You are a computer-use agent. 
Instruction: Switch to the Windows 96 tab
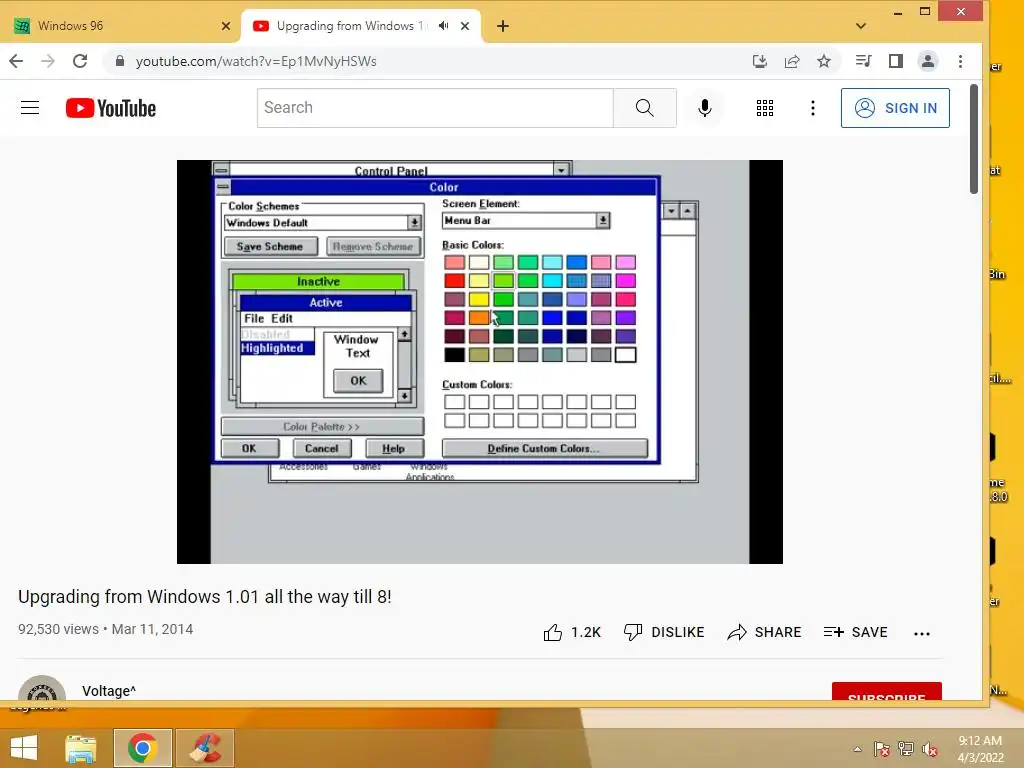coord(121,26)
